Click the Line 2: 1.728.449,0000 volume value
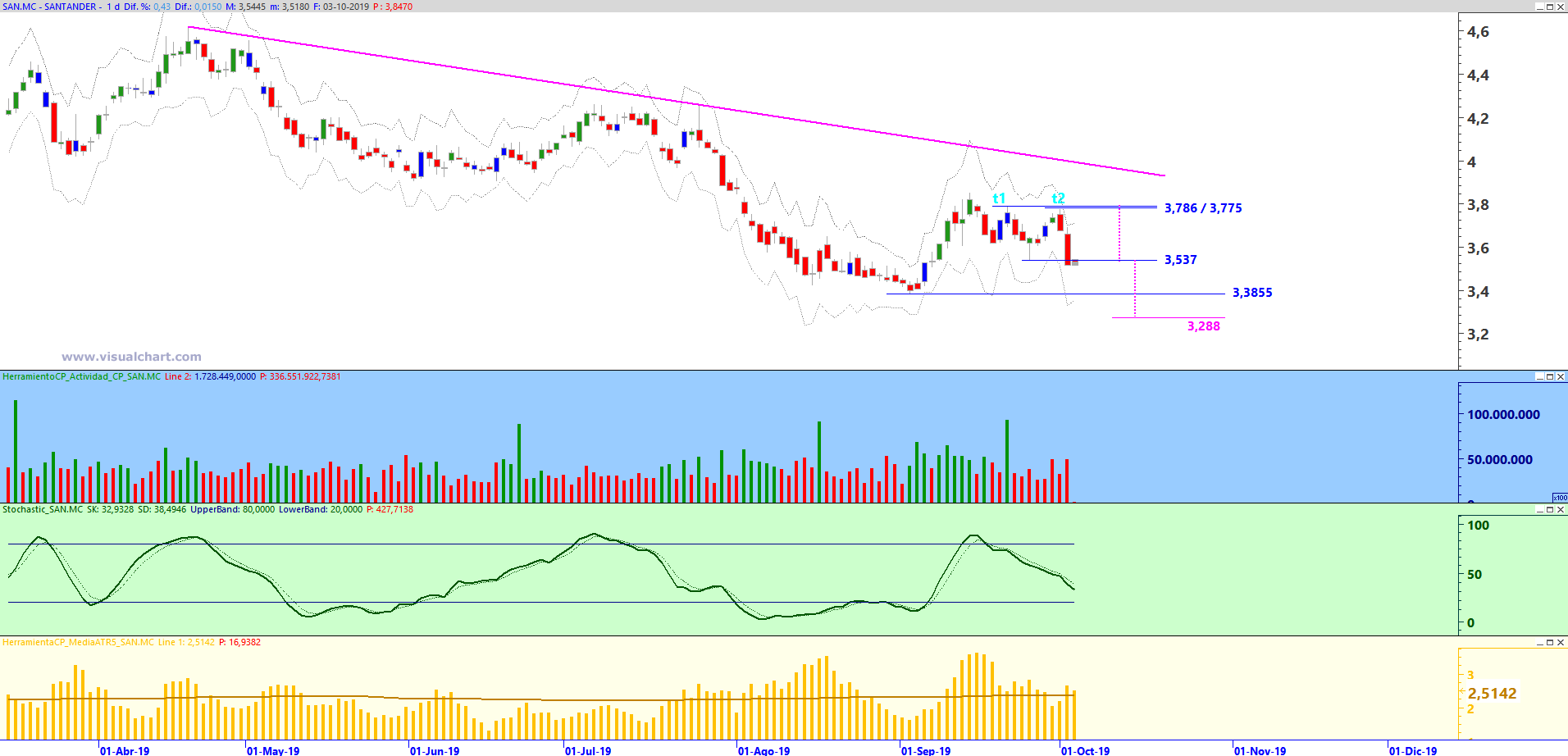Image resolution: width=1568 pixels, height=756 pixels. click(210, 376)
